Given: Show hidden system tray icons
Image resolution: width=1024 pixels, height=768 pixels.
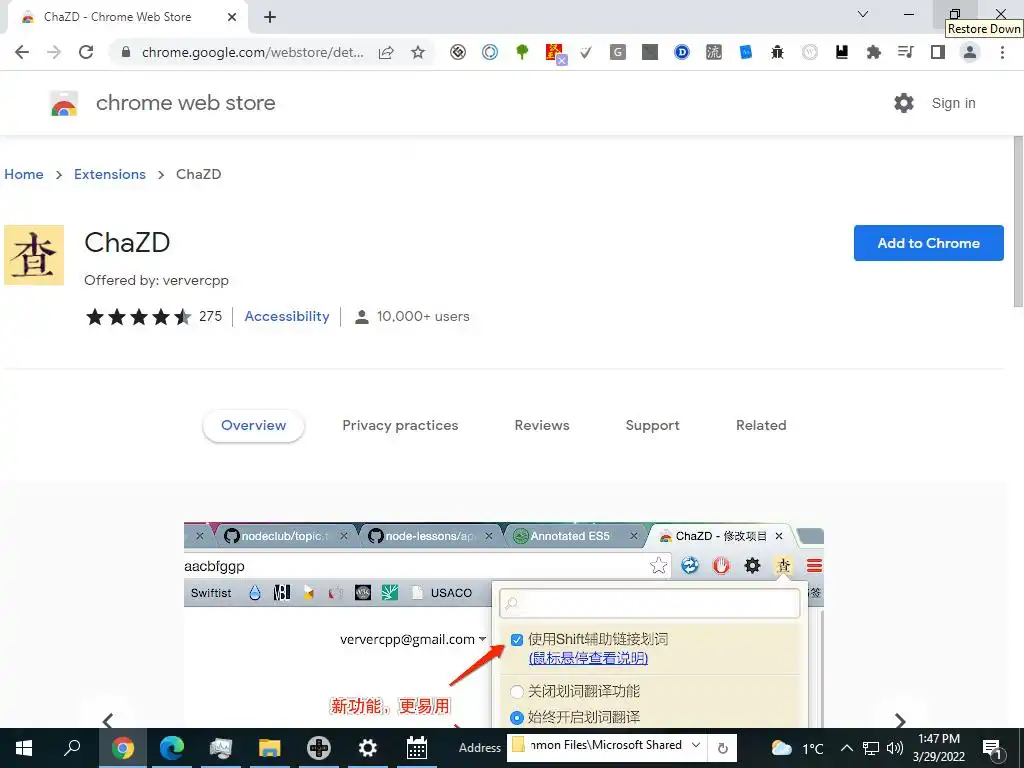Looking at the screenshot, I should (846, 748).
